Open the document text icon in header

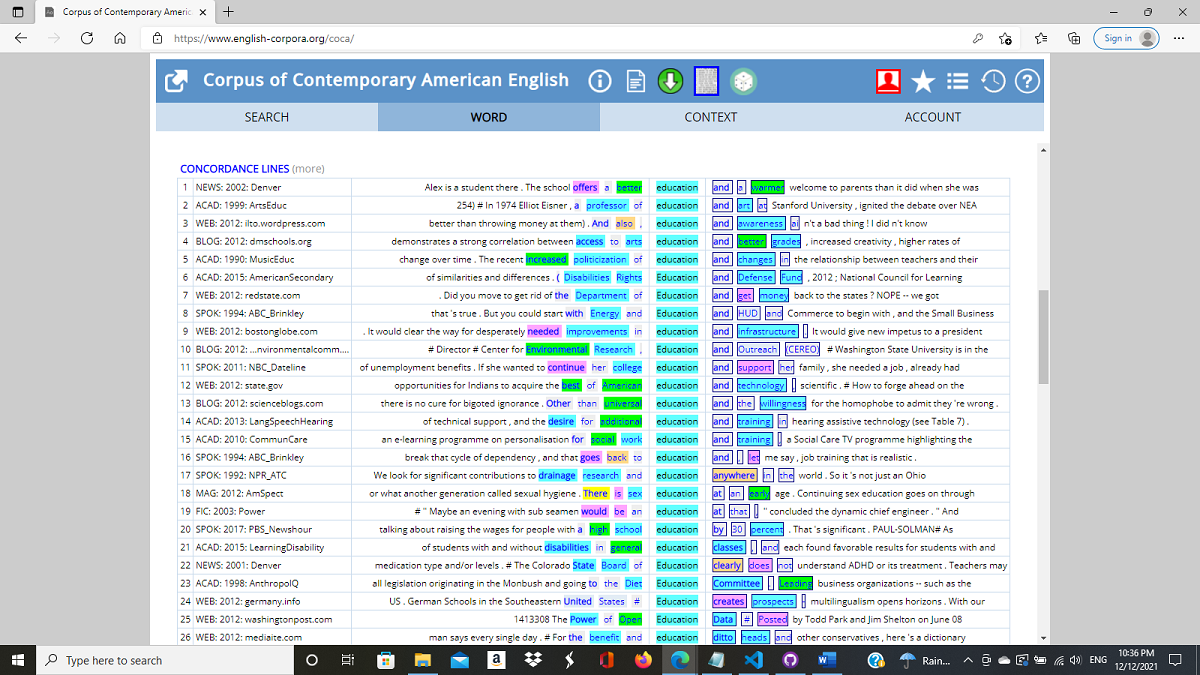point(635,81)
